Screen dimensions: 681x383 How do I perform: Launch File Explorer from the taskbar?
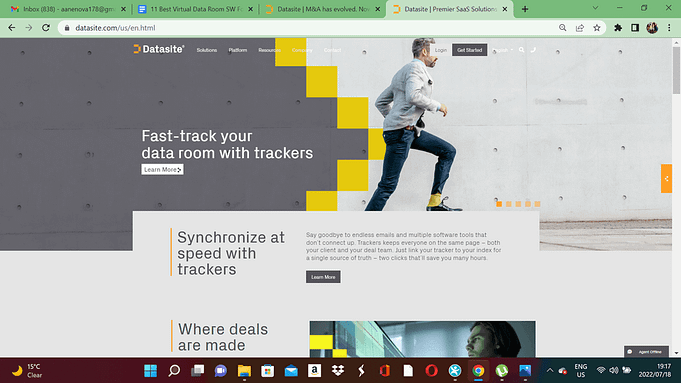244,370
